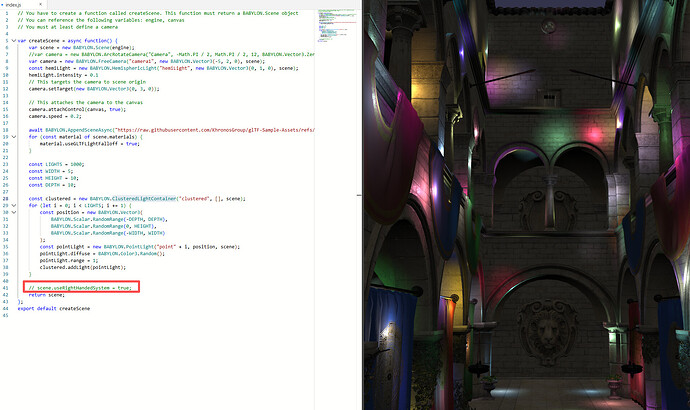Click 'camera.speed = 0.2;' line
Image resolution: width=690 pixels, height=410 pixels.
[x=55, y=116]
